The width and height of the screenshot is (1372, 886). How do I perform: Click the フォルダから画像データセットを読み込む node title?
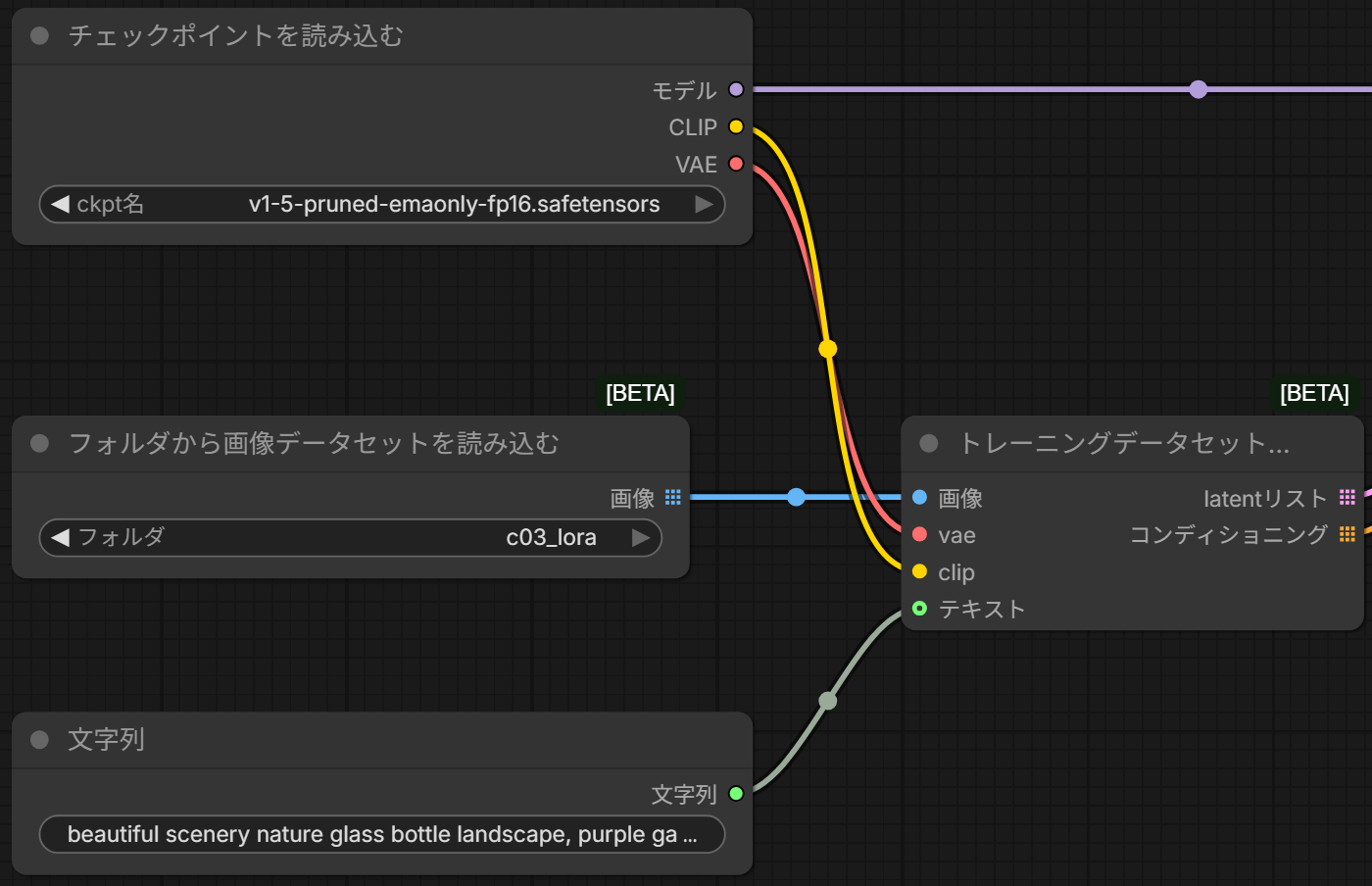(314, 444)
